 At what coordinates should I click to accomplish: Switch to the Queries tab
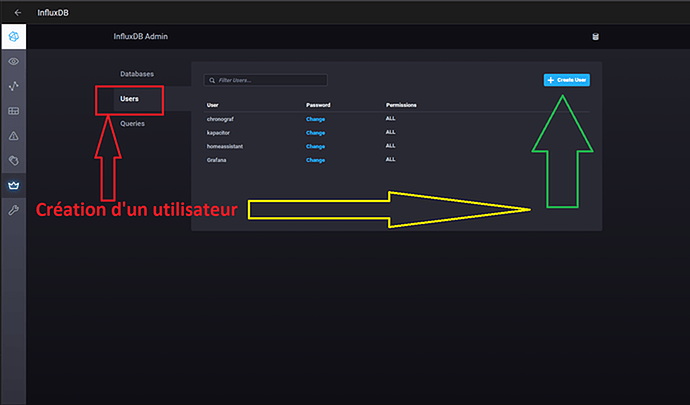(x=132, y=124)
